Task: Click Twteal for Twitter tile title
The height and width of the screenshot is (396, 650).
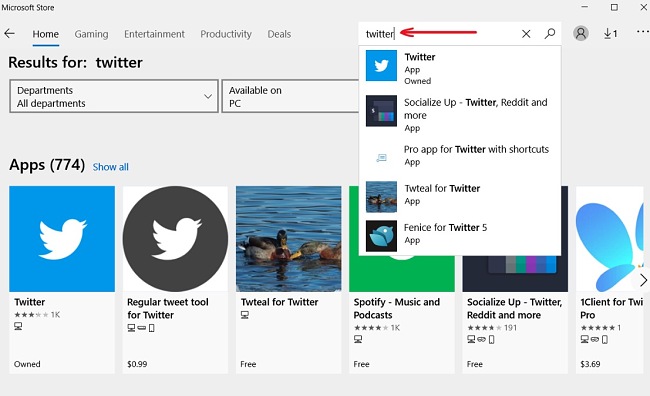Action: click(279, 302)
